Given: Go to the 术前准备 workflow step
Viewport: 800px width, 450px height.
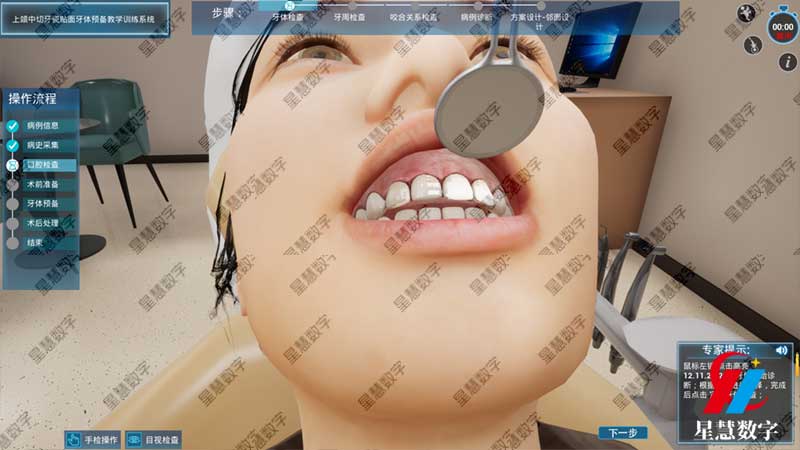Looking at the screenshot, I should 43,184.
